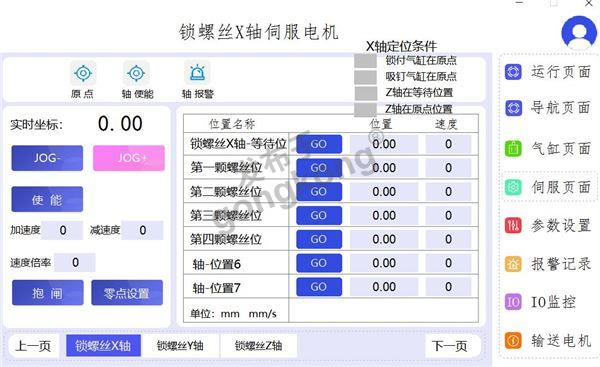
Task: Click GO for 第四颗螺丝位
Action: point(319,239)
